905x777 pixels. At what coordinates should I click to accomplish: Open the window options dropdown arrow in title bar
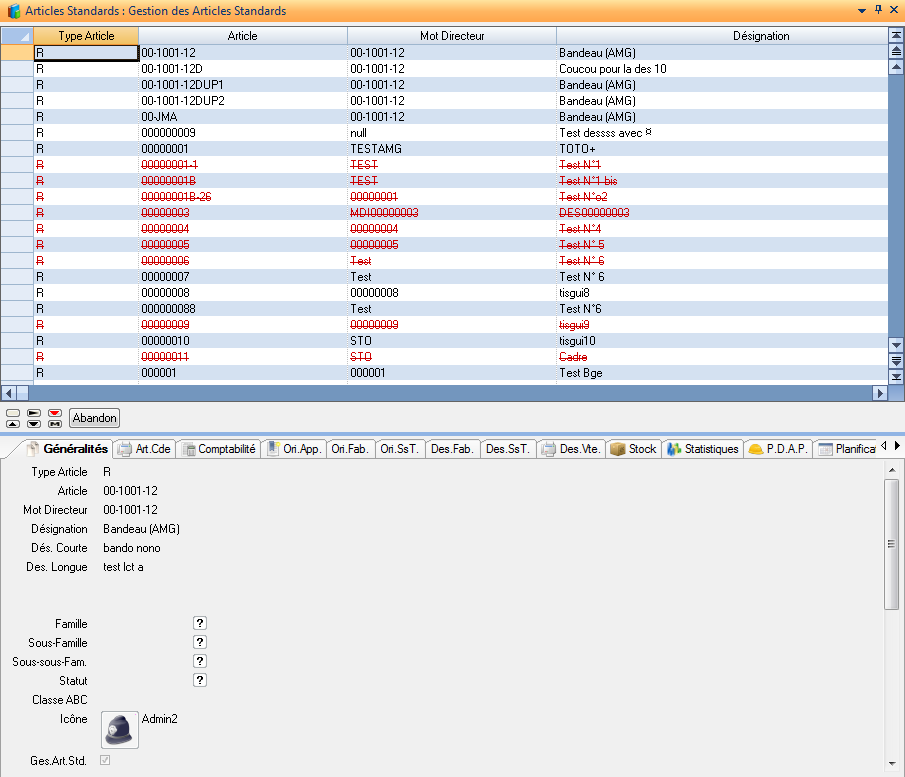(862, 10)
